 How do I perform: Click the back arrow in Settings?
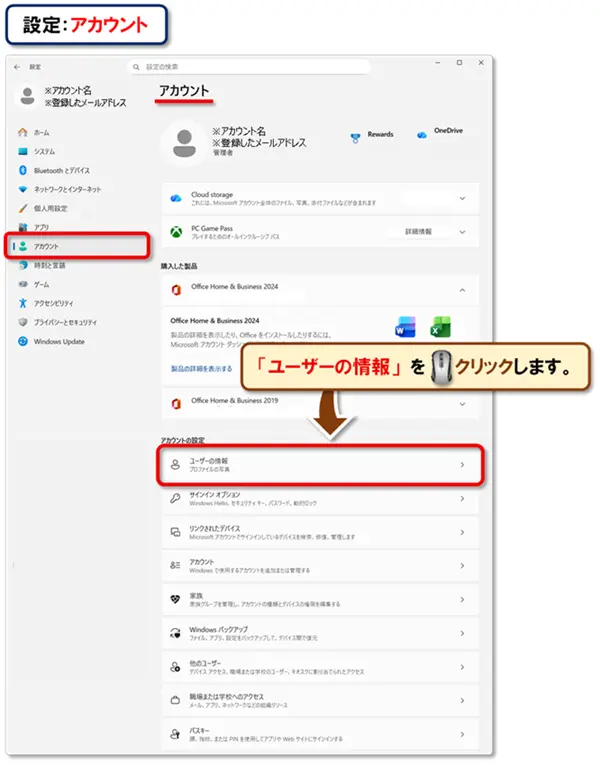17,67
